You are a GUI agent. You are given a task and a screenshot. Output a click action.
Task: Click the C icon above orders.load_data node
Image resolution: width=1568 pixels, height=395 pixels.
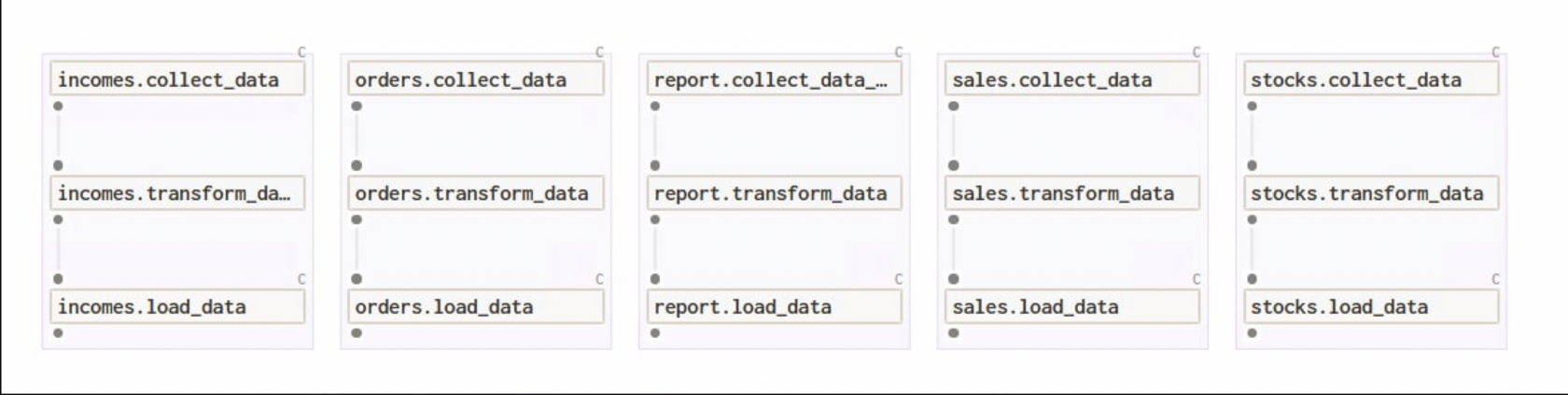tap(599, 279)
